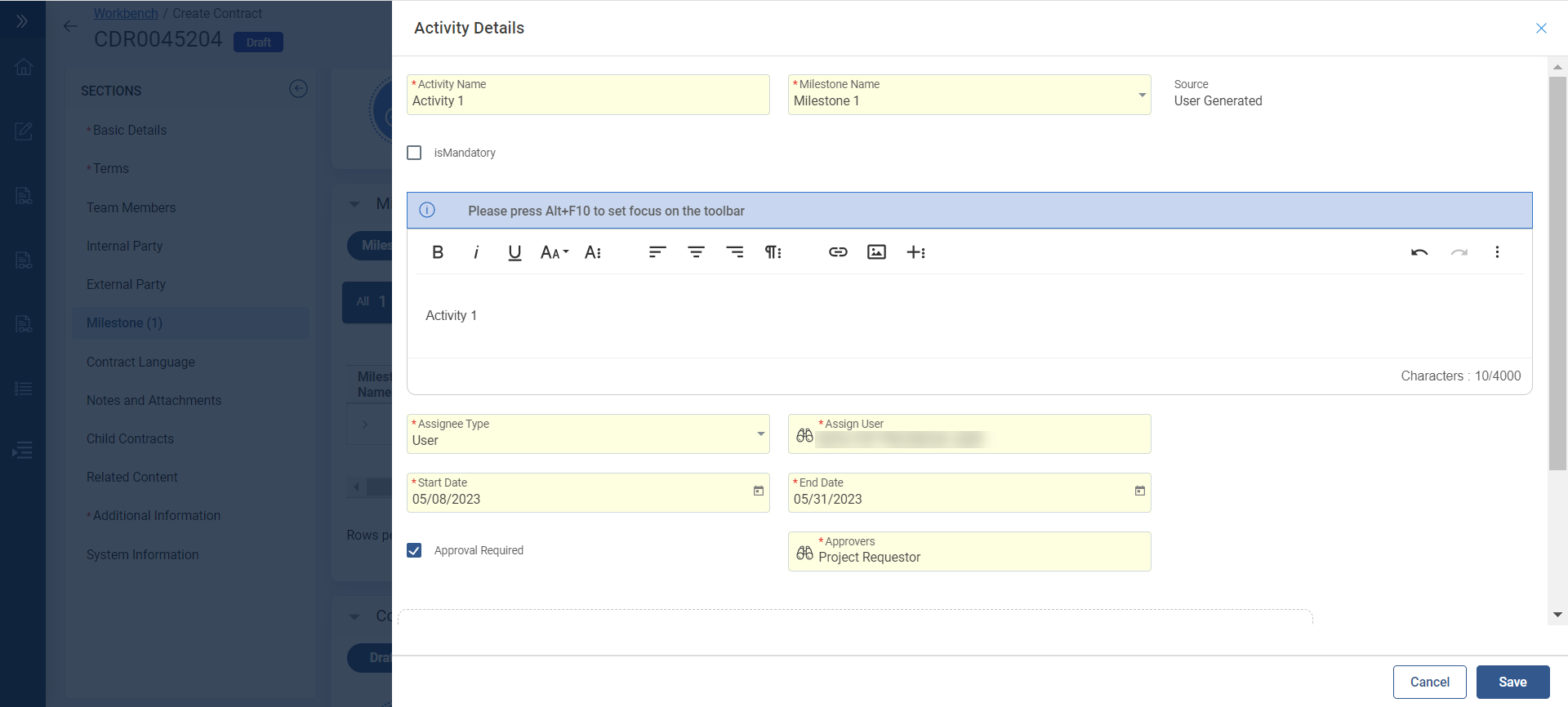1568x707 pixels.
Task: Toggle bold formatting in the editor toolbar
Action: (x=438, y=252)
